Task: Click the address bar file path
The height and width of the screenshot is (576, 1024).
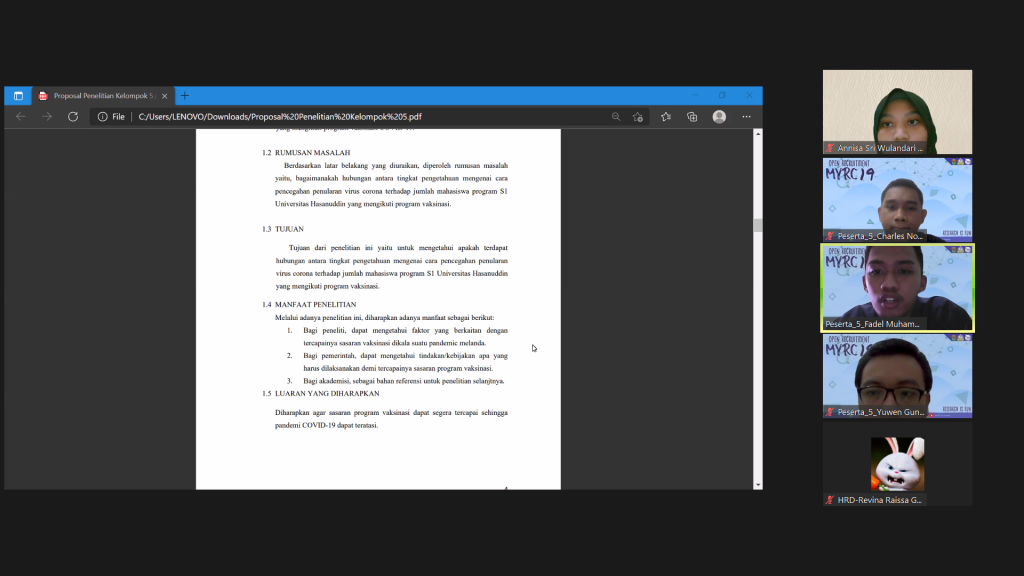Action: [280, 117]
